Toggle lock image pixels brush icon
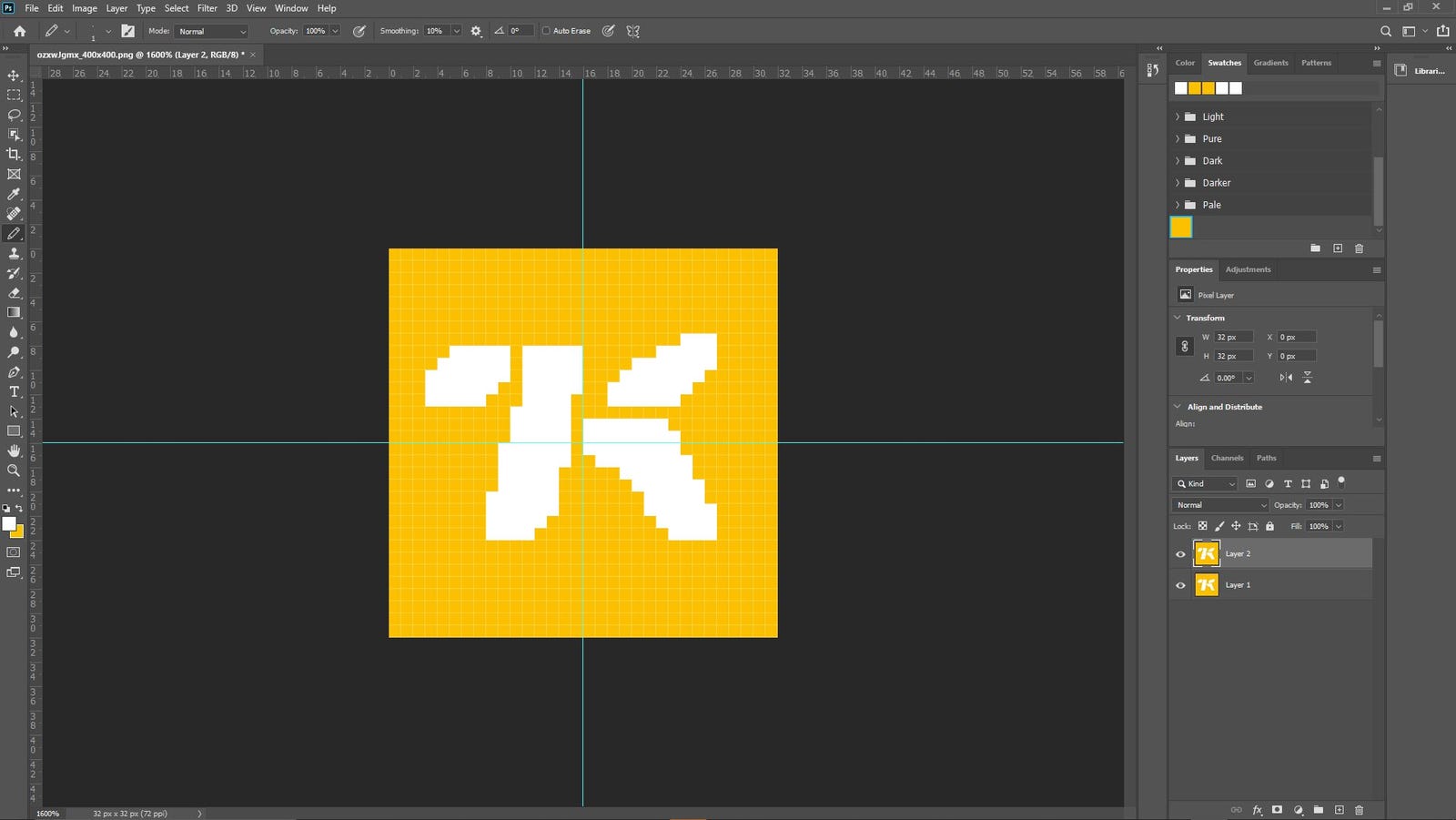Screen dimensions: 1456x820 click(x=1219, y=526)
